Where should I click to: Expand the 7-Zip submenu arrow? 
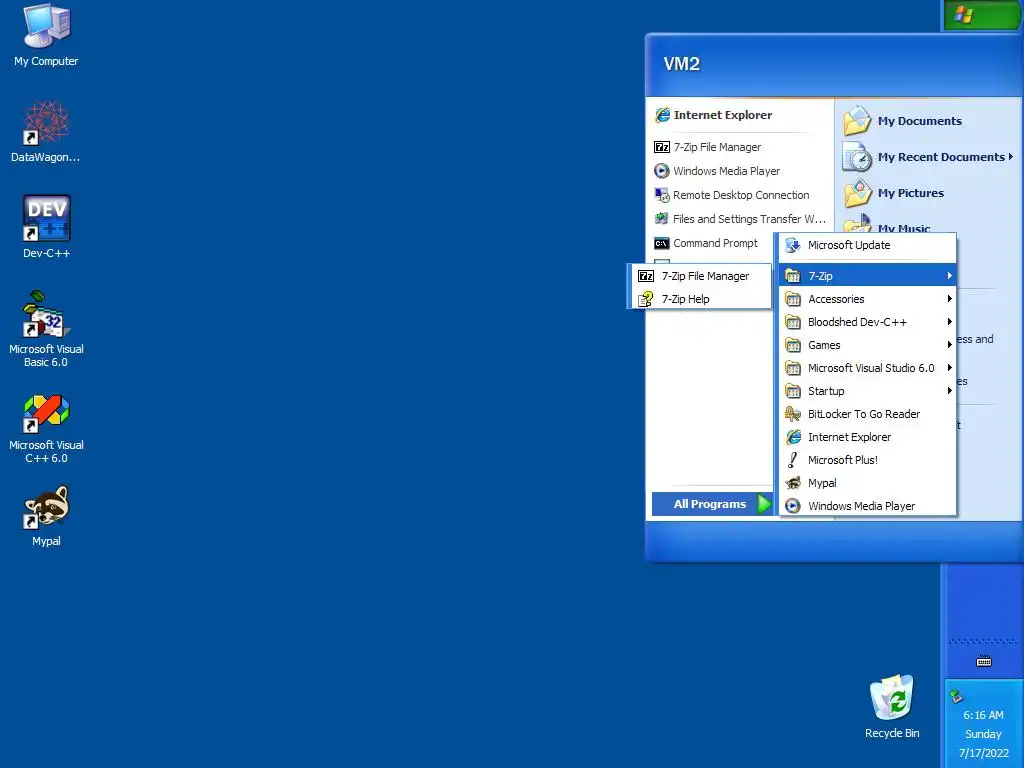coord(950,276)
